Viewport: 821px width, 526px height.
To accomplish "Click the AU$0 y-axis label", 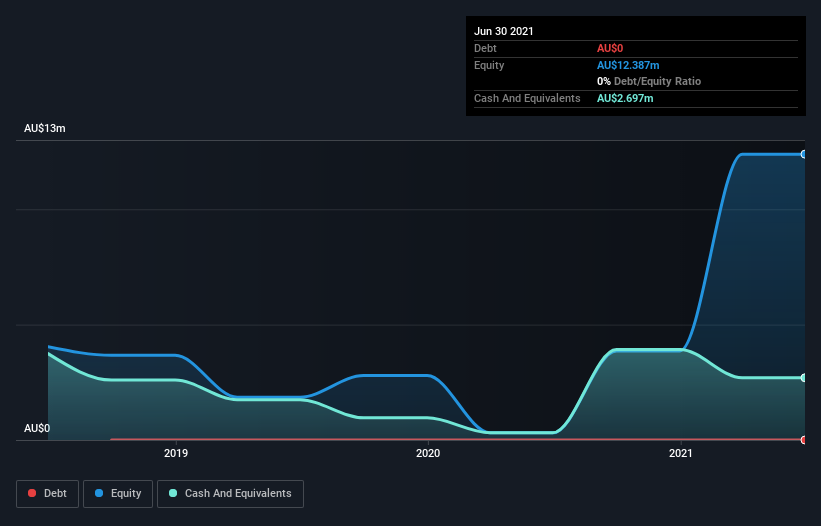I will (37, 428).
